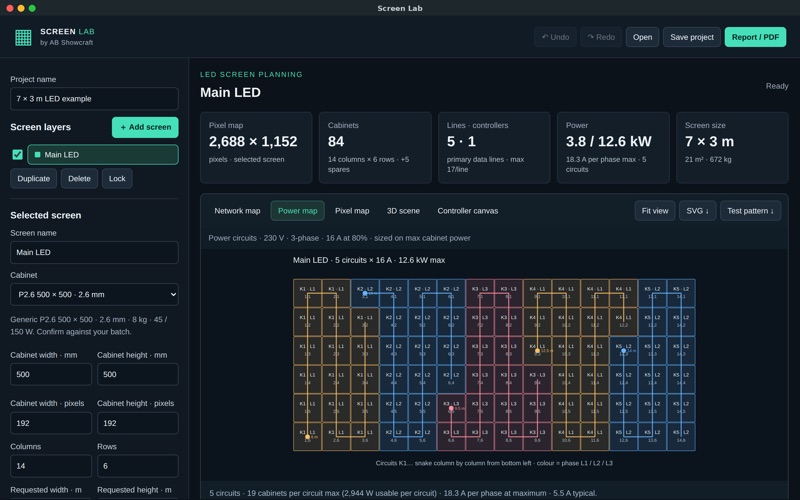This screenshot has height=500, width=800.
Task: Click the Cabinet width pixels field
Action: coord(51,423)
